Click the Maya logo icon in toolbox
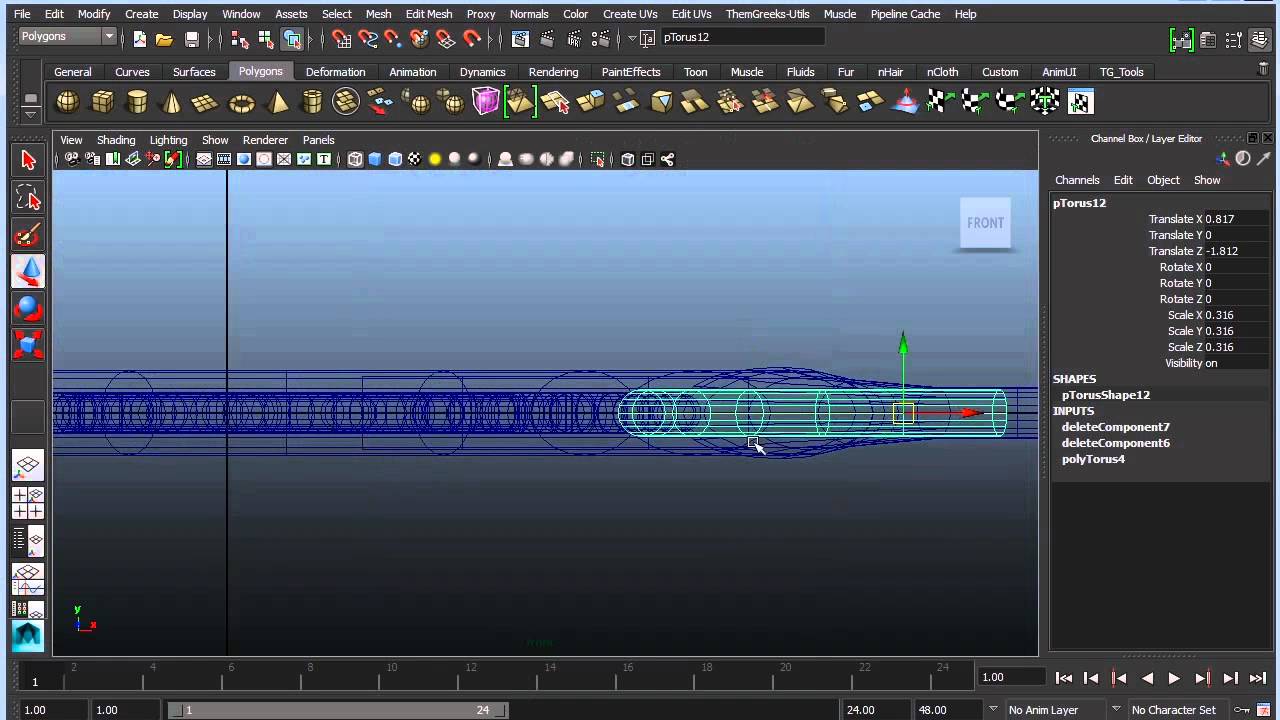The image size is (1280, 720). [x=28, y=635]
